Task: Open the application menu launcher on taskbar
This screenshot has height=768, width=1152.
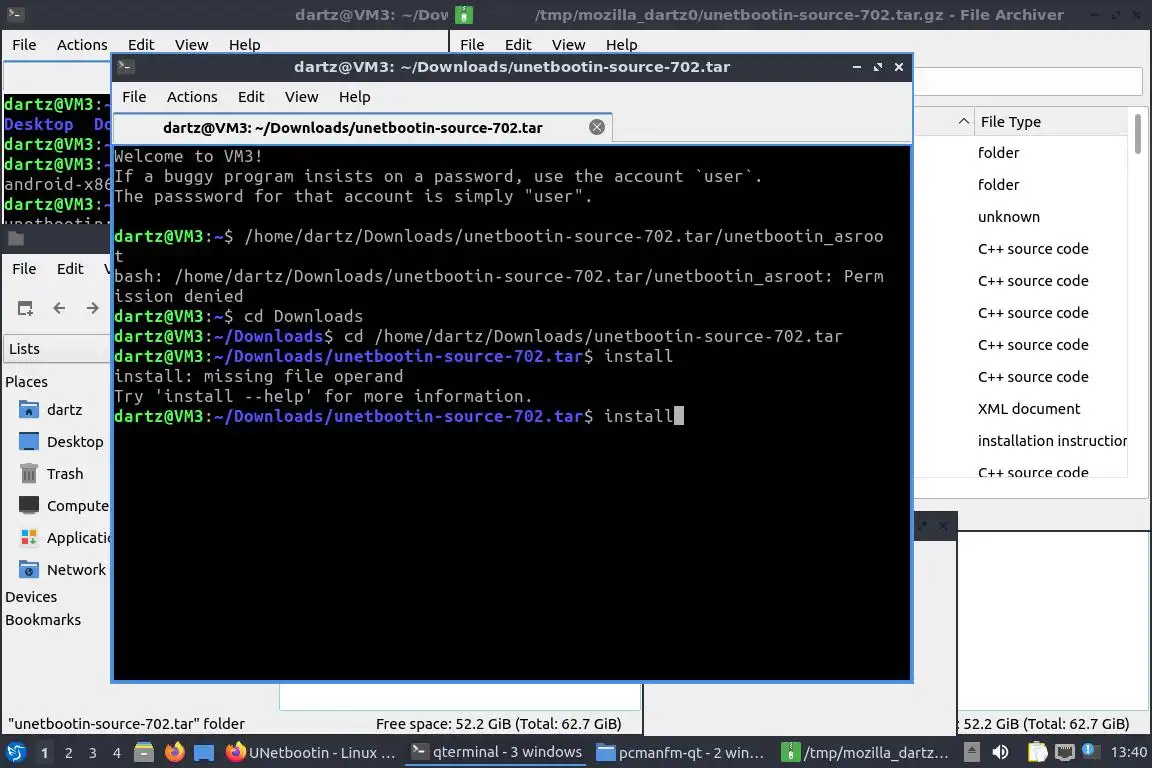Action: [x=16, y=752]
